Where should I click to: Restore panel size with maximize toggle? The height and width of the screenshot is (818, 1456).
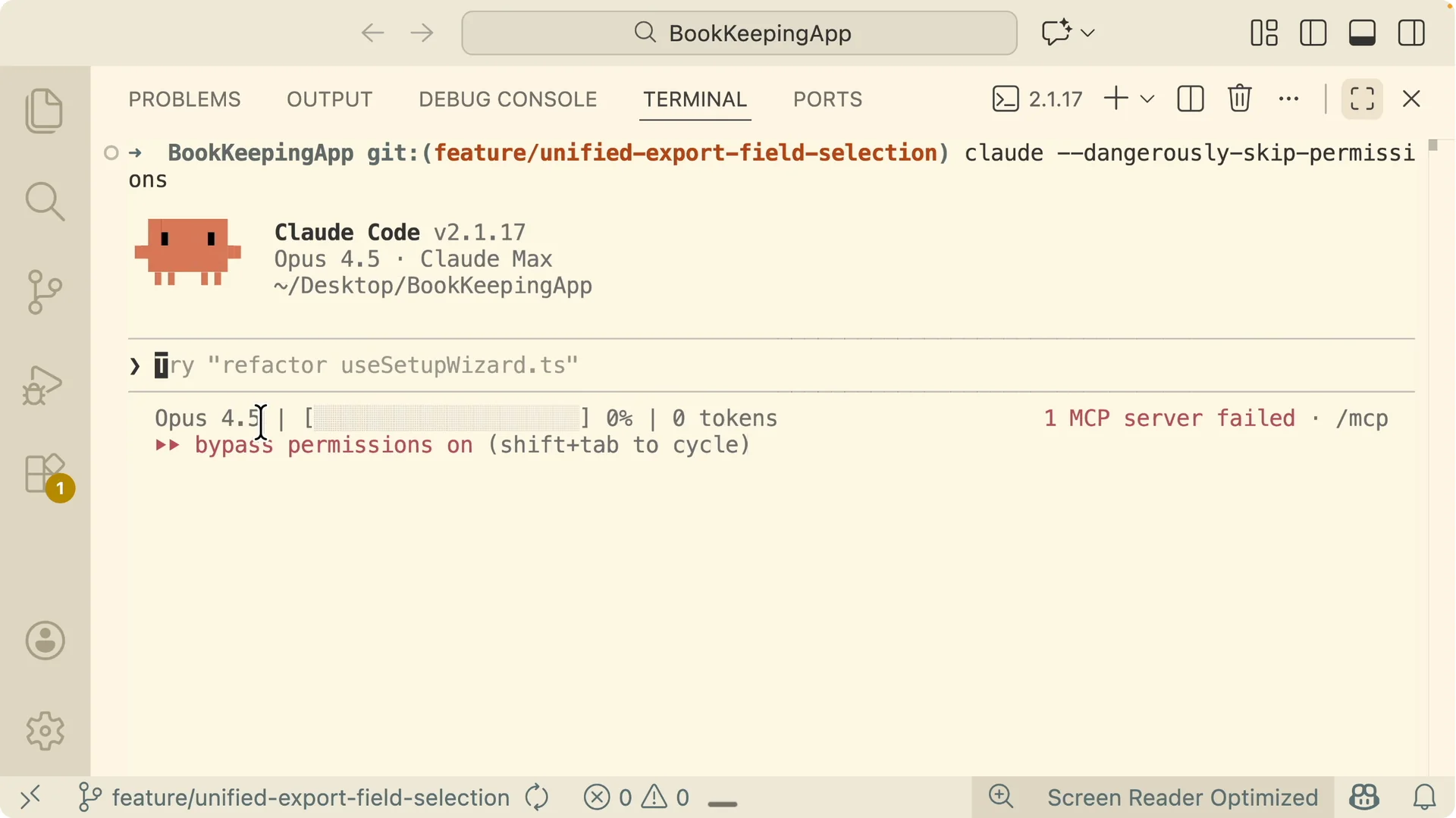tap(1362, 99)
